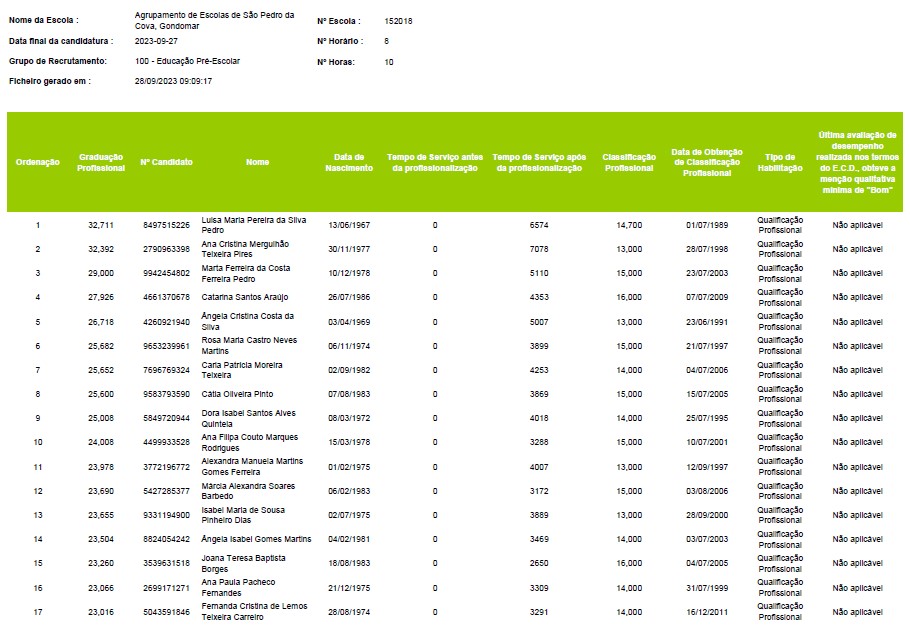This screenshot has height=633, width=910.
Task: Click the Nome column header
Action: 257,162
